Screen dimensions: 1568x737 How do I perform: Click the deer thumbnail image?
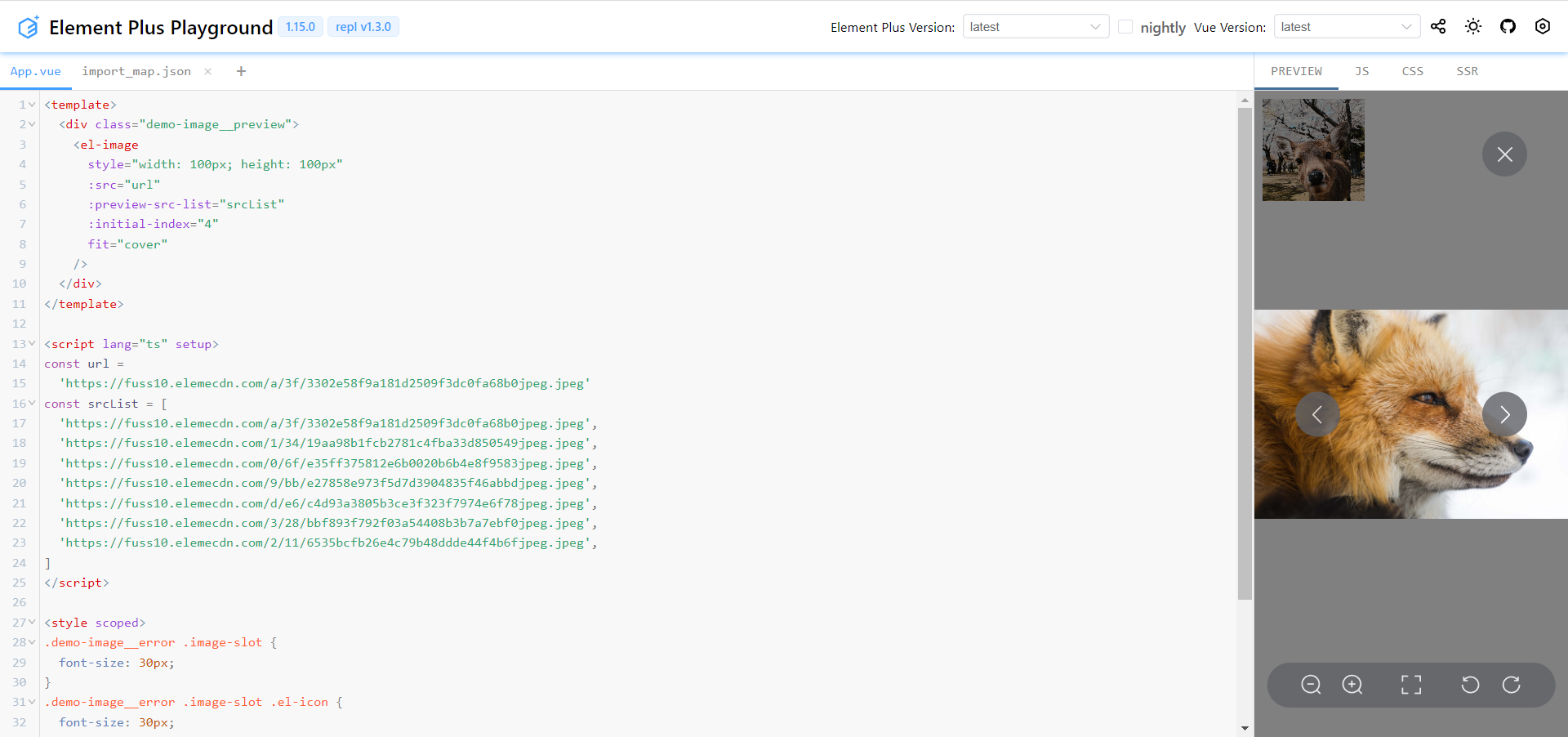[x=1312, y=149]
